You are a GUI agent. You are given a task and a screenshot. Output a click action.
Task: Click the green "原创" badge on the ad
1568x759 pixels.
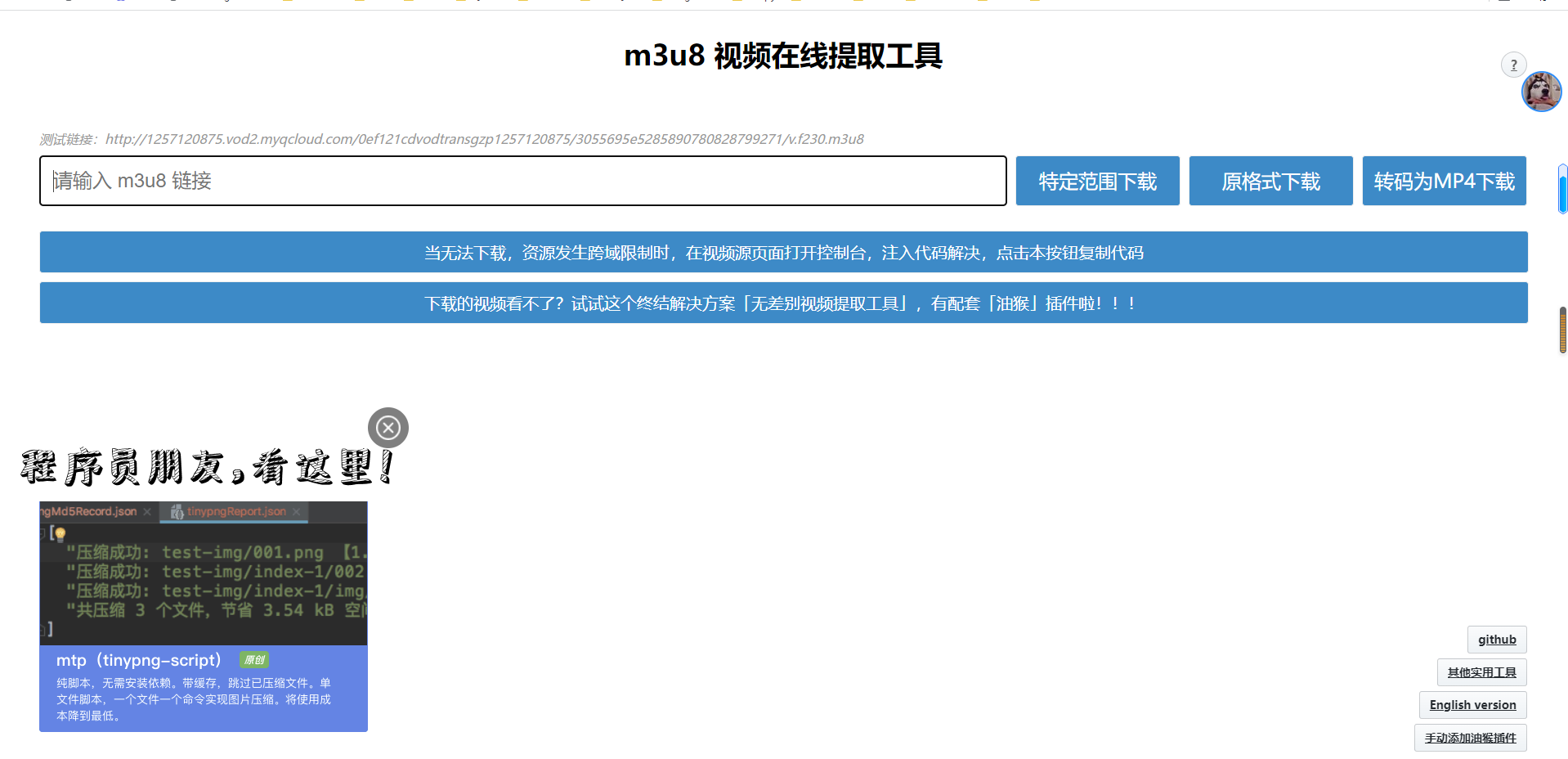point(253,659)
